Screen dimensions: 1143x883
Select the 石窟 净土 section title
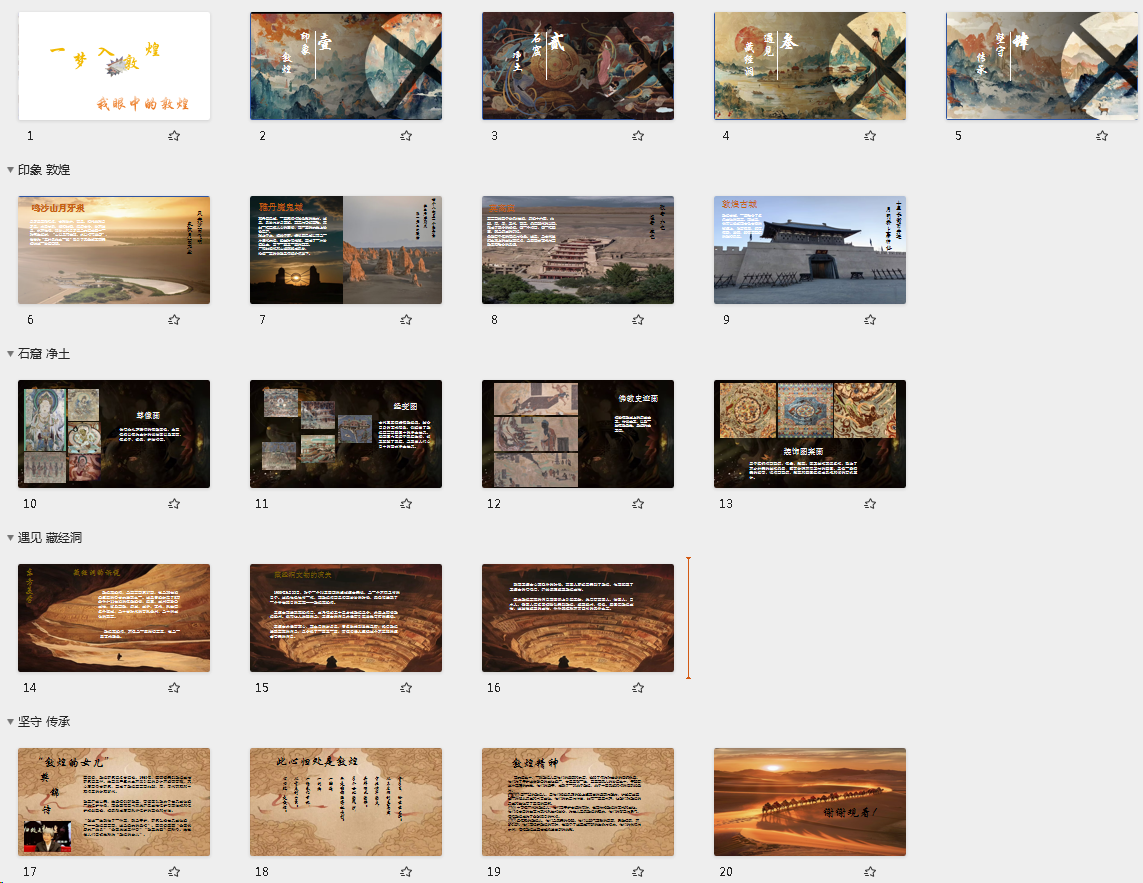(44, 354)
